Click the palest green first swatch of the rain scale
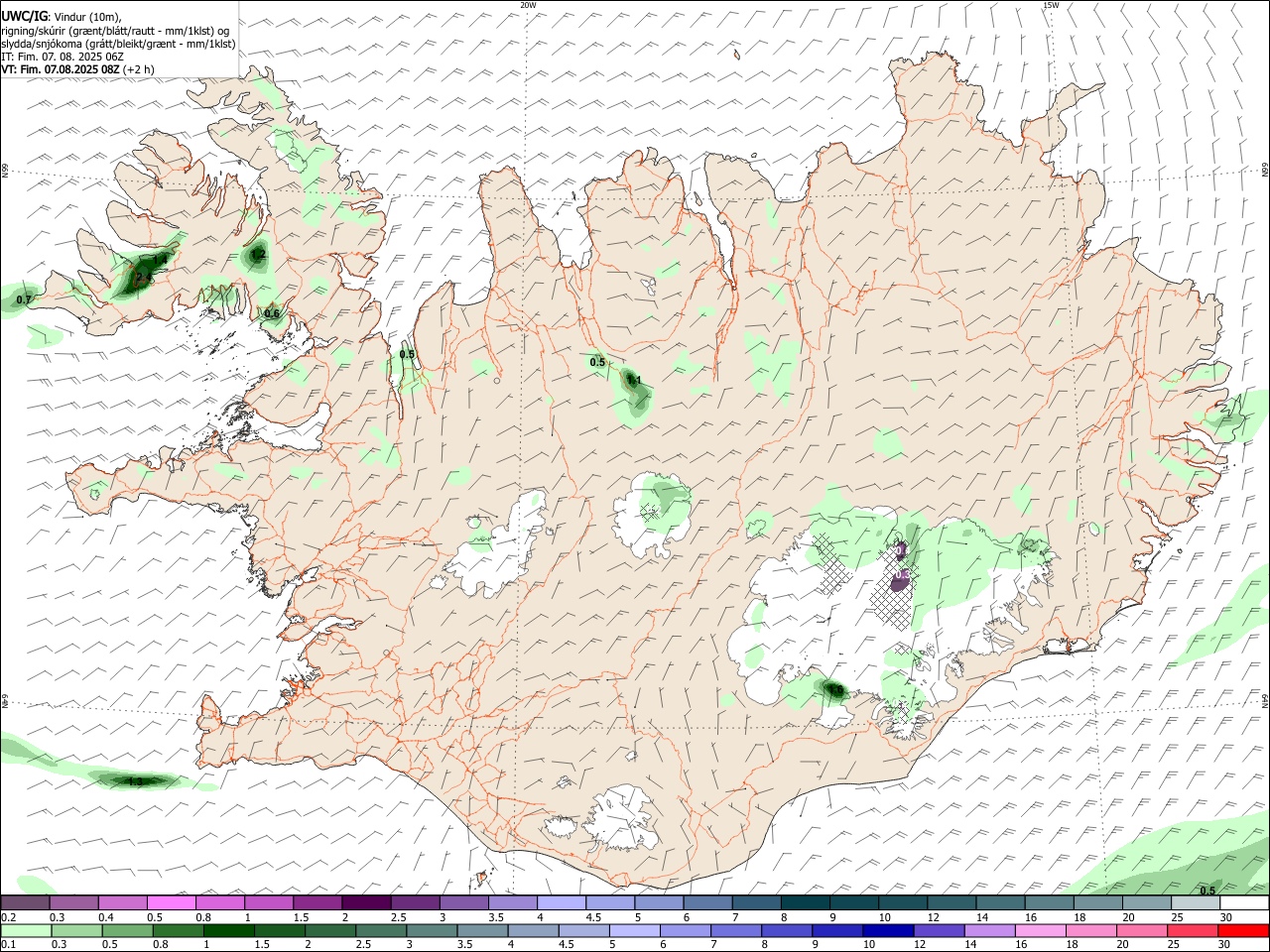 [26, 931]
